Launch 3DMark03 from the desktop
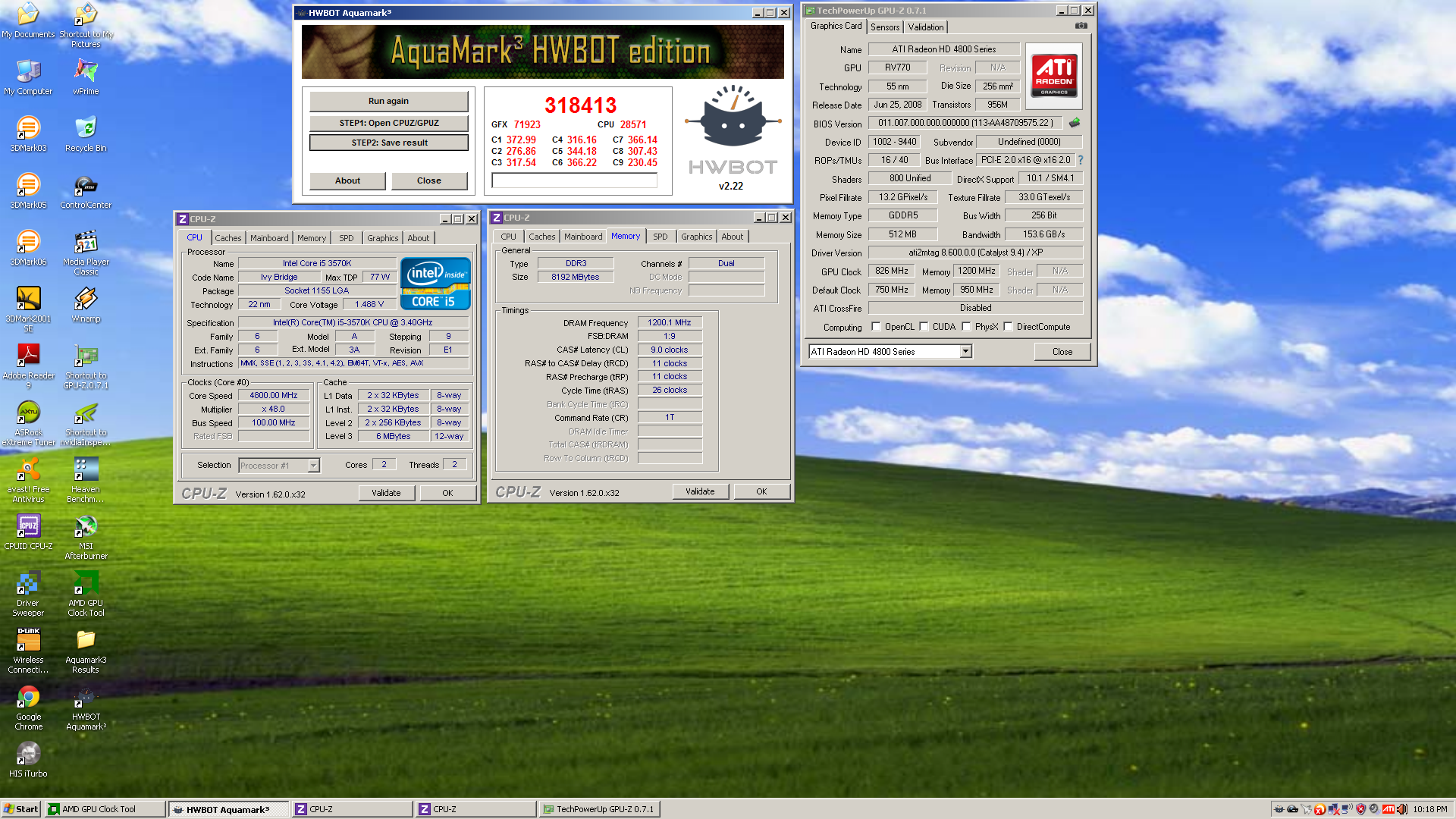Screen dimensions: 1456x819 click(x=28, y=133)
